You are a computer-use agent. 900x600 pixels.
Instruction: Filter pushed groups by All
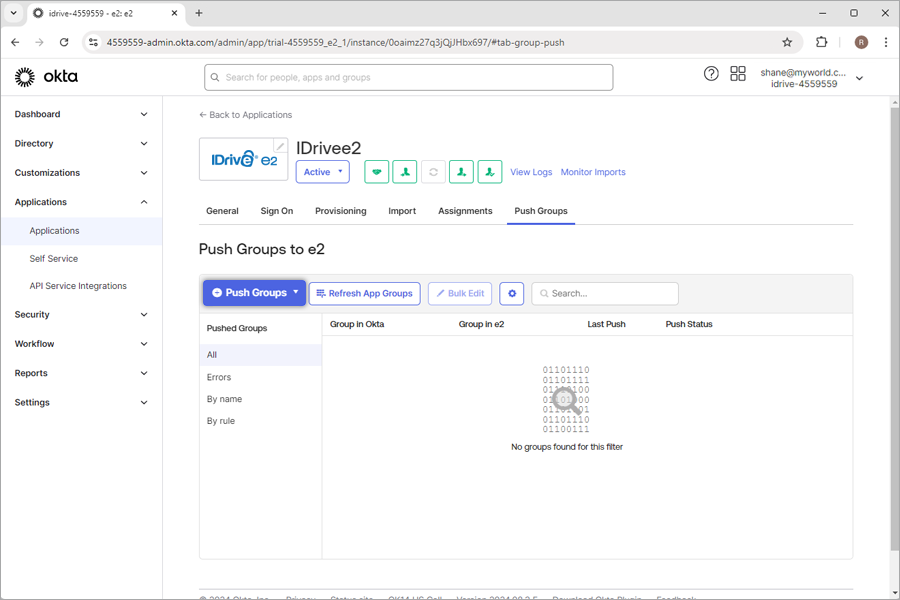(261, 355)
